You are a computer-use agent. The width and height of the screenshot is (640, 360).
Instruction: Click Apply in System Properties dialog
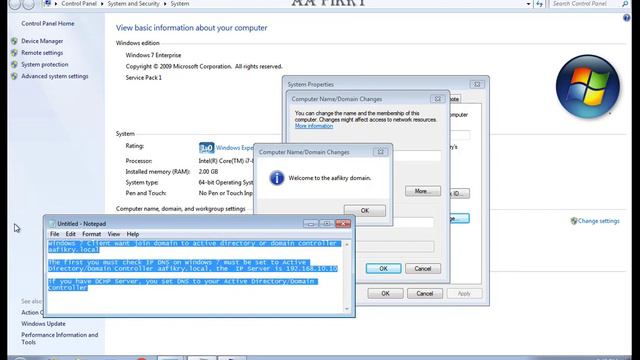tap(464, 293)
